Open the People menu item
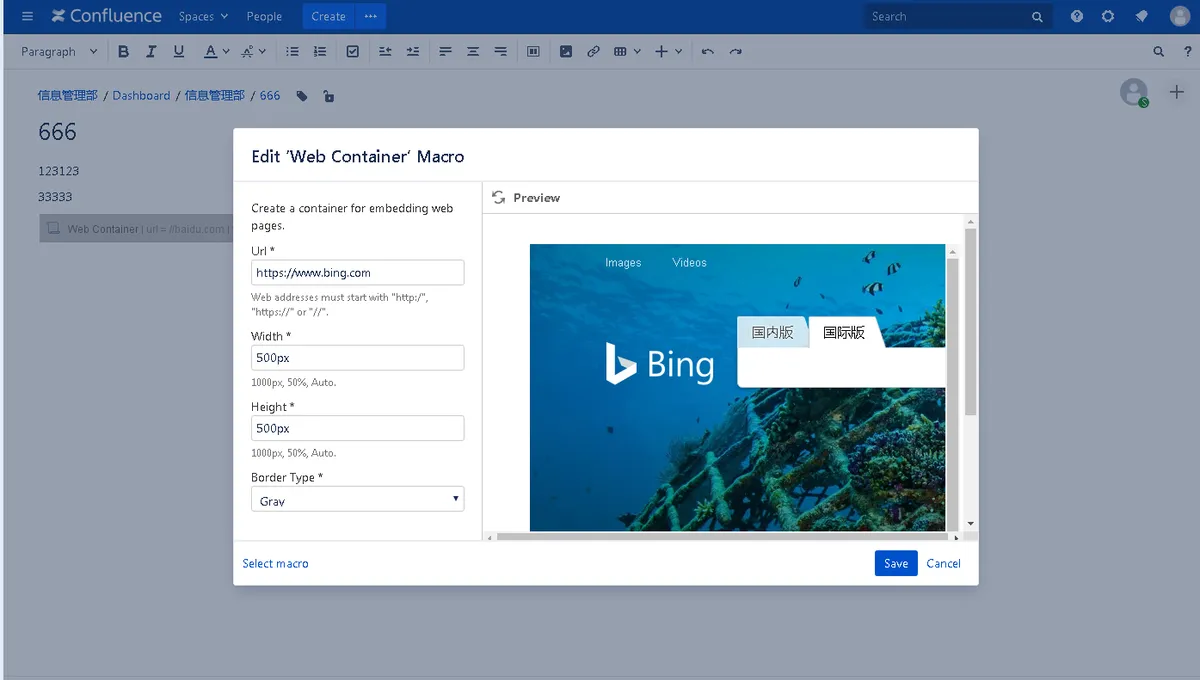This screenshot has width=1200, height=680. pos(264,16)
